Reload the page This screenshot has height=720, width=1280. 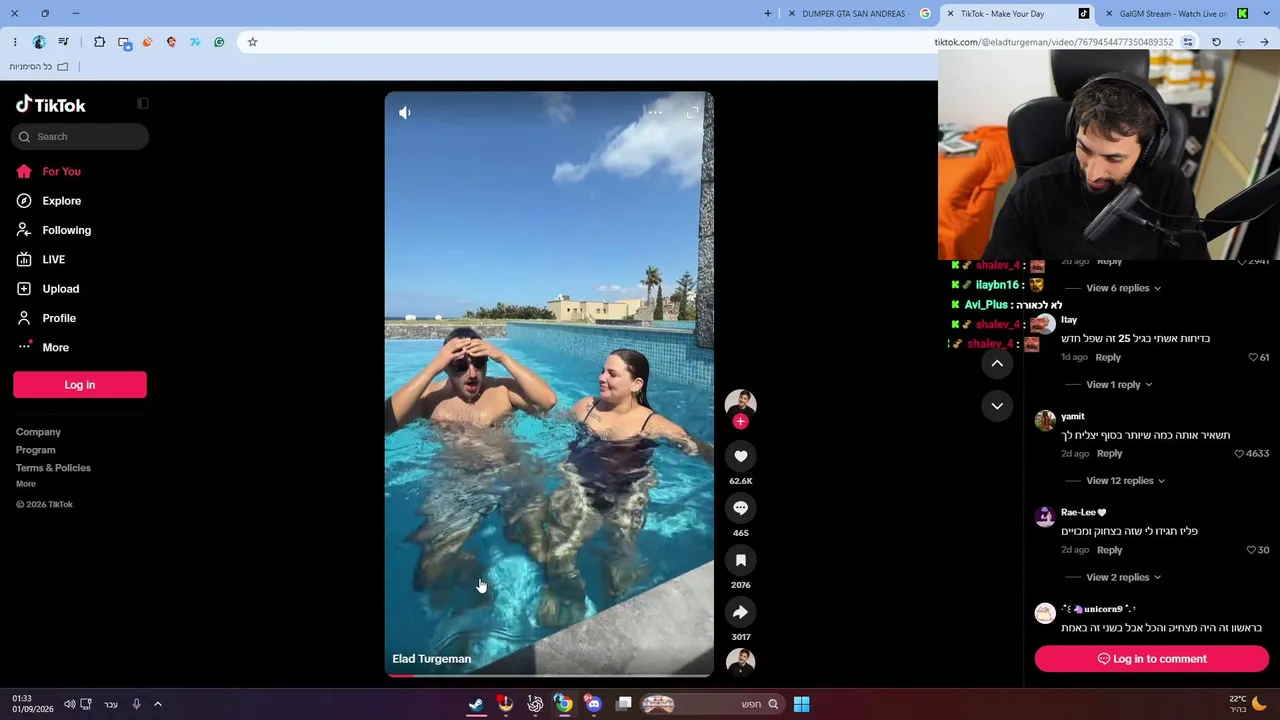pyautogui.click(x=1216, y=42)
